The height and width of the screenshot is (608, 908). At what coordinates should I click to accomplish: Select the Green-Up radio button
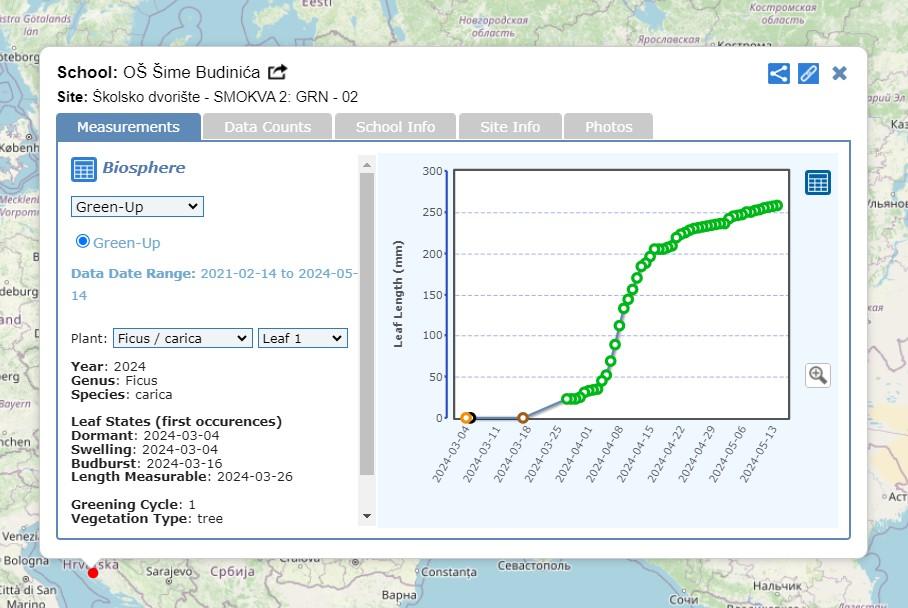tap(83, 241)
